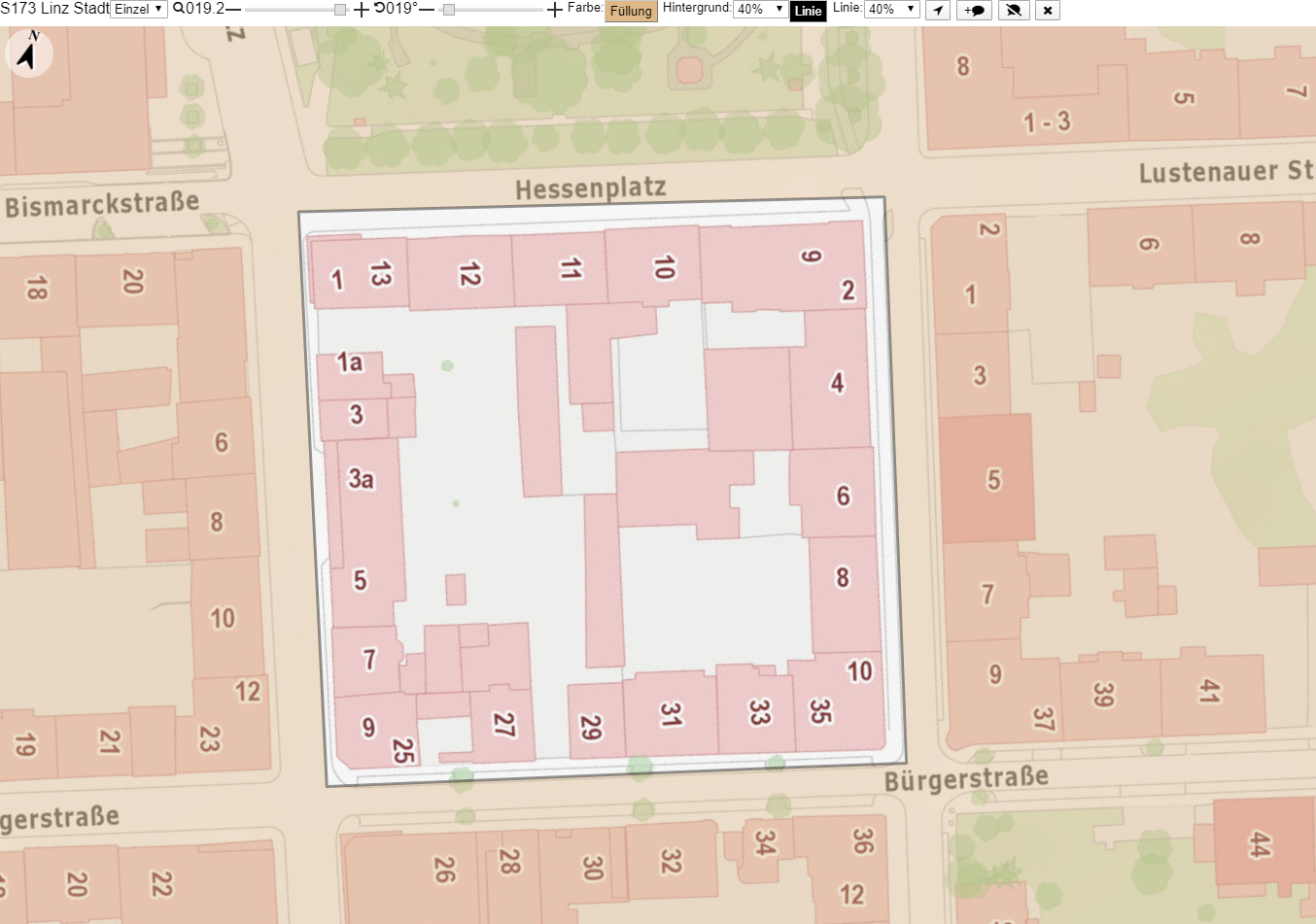
Task: Click the zoom magnifier icon
Action: pyautogui.click(x=179, y=9)
